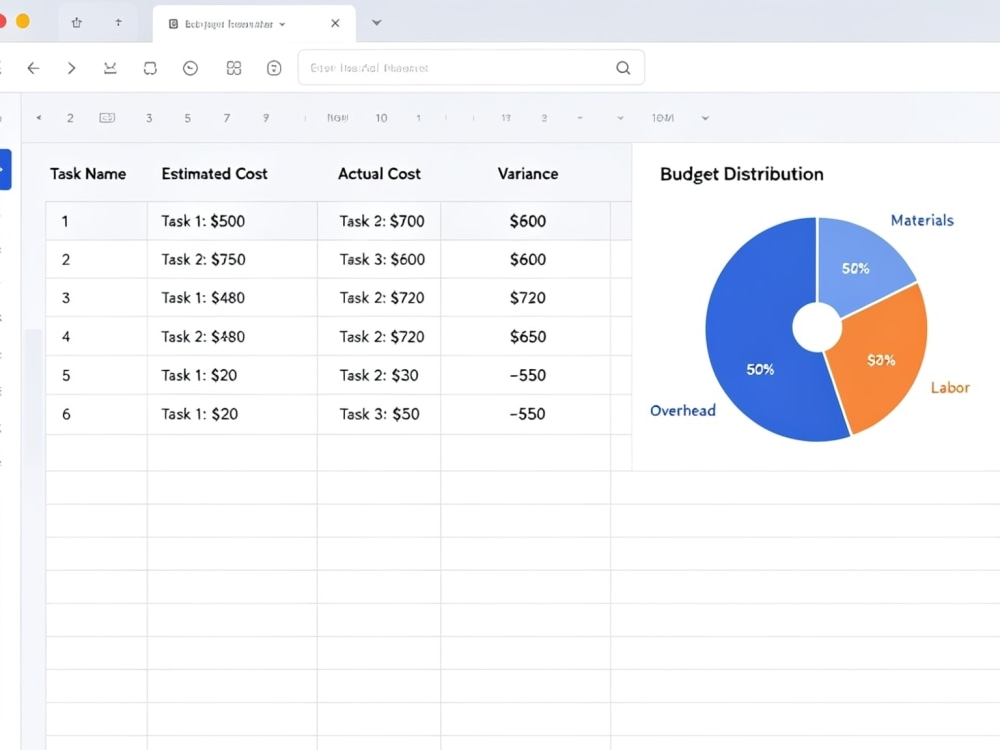Click the blue sidebar handle button
1000x750 pixels.
coord(5,170)
